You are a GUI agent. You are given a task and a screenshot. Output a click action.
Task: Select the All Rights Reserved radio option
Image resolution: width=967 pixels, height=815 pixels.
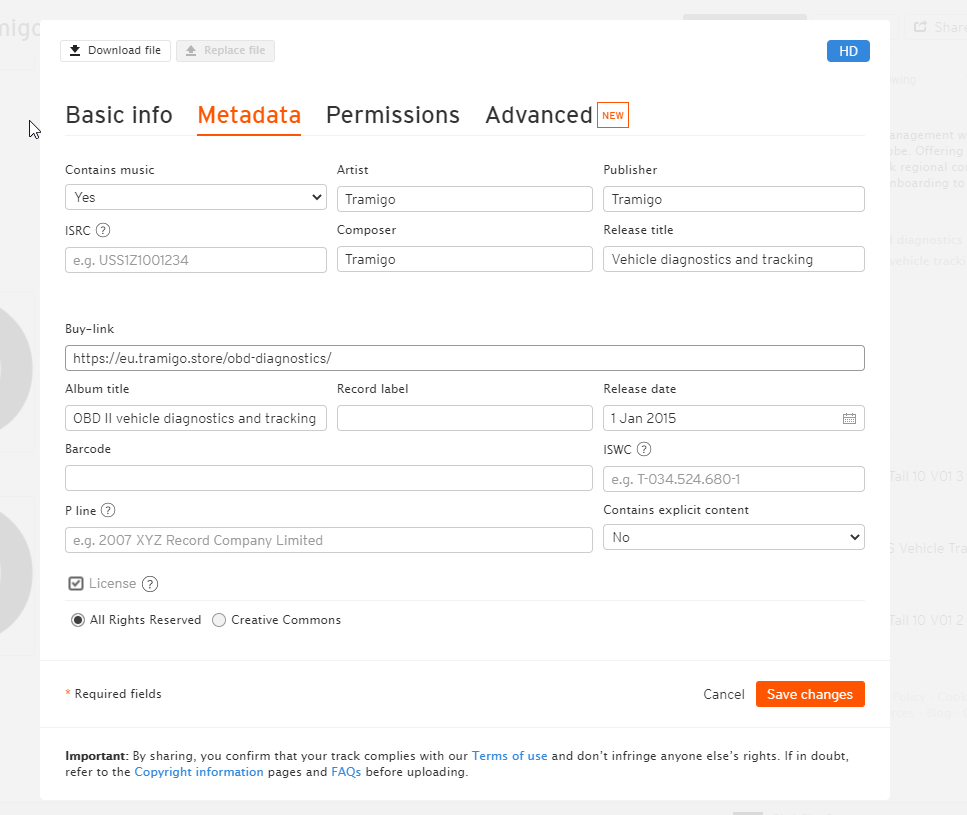(78, 620)
